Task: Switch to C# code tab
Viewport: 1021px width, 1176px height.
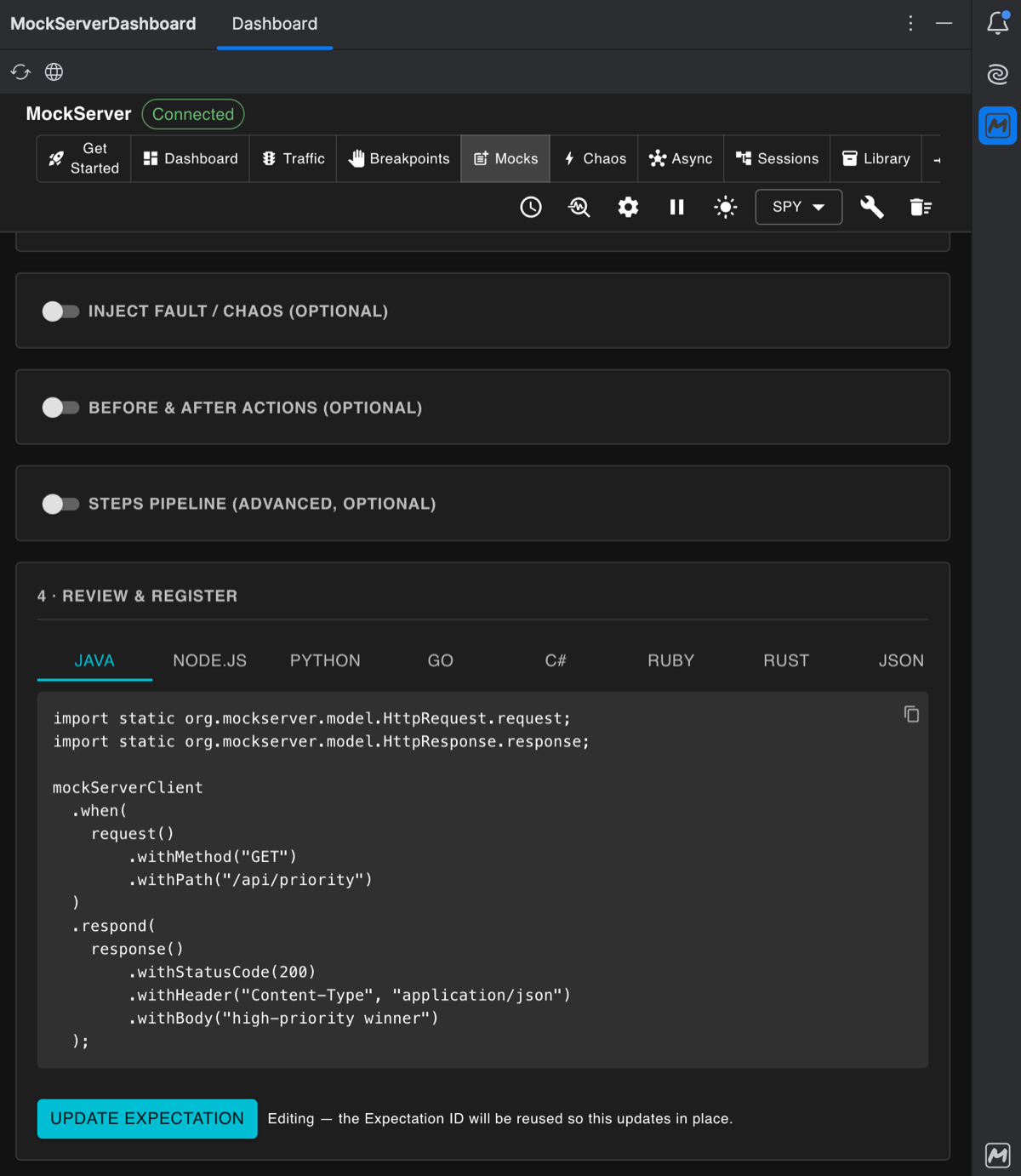Action: point(556,660)
